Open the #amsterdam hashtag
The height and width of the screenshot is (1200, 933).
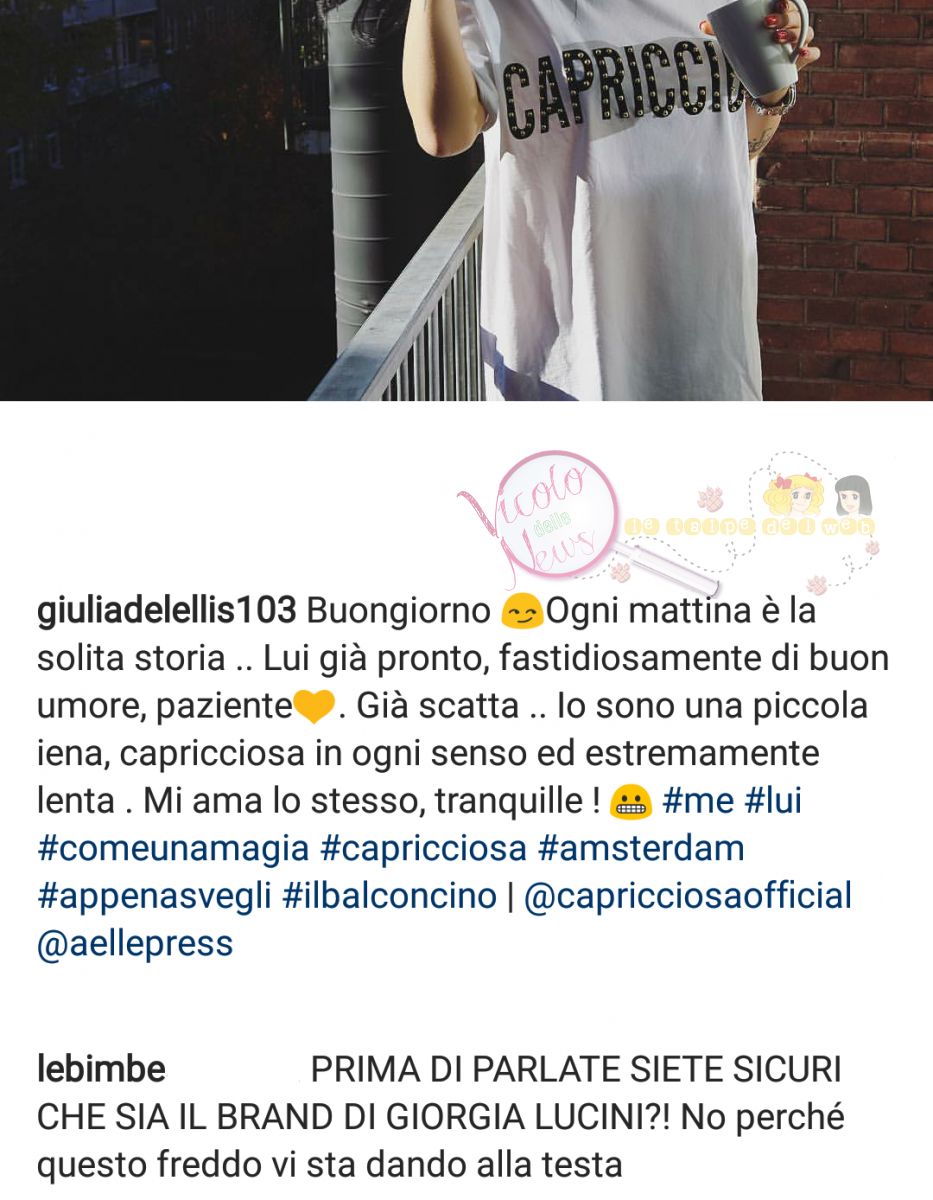[x=641, y=848]
